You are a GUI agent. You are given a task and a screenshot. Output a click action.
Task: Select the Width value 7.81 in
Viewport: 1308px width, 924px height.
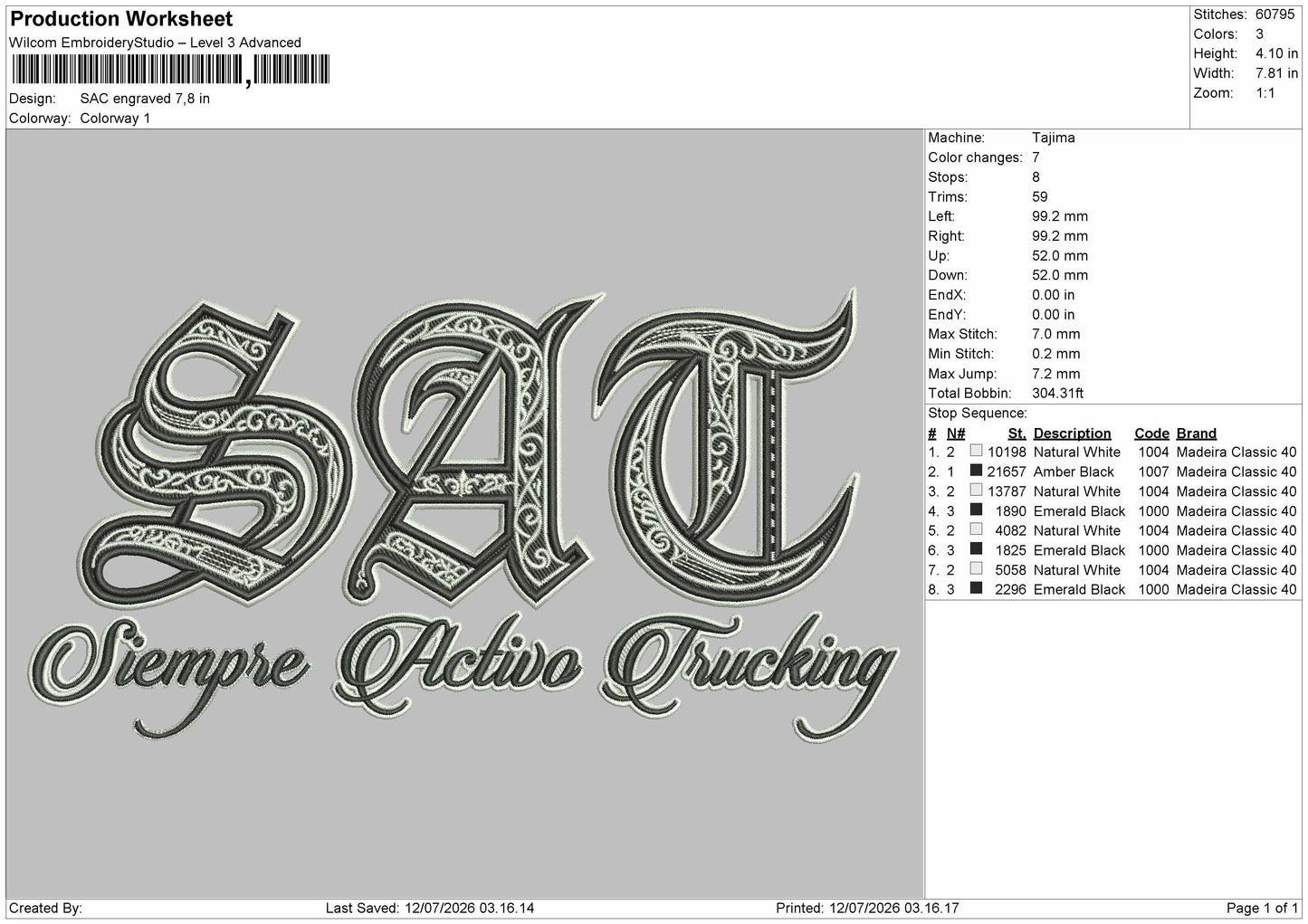1276,73
